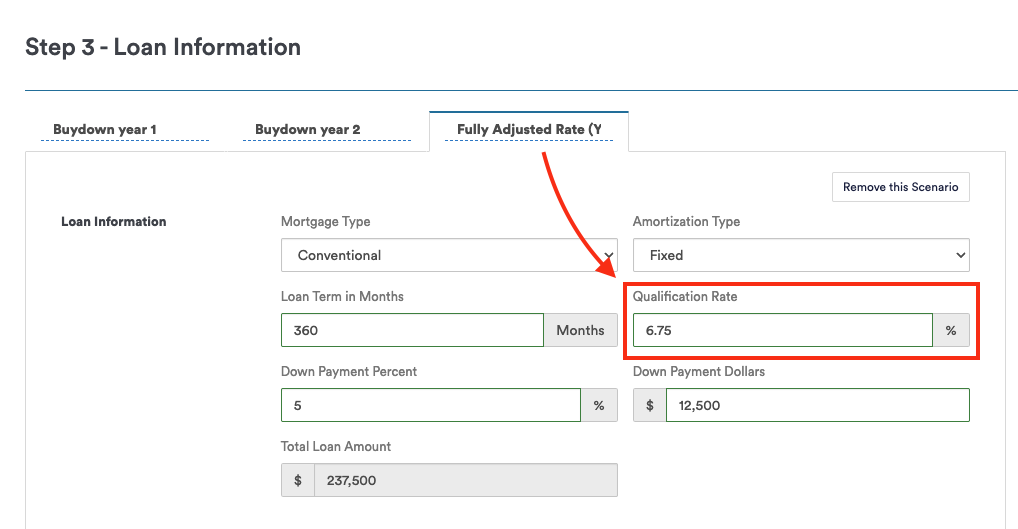Click the Loan Term in Months field
This screenshot has height=529, width=1018.
pyautogui.click(x=412, y=330)
